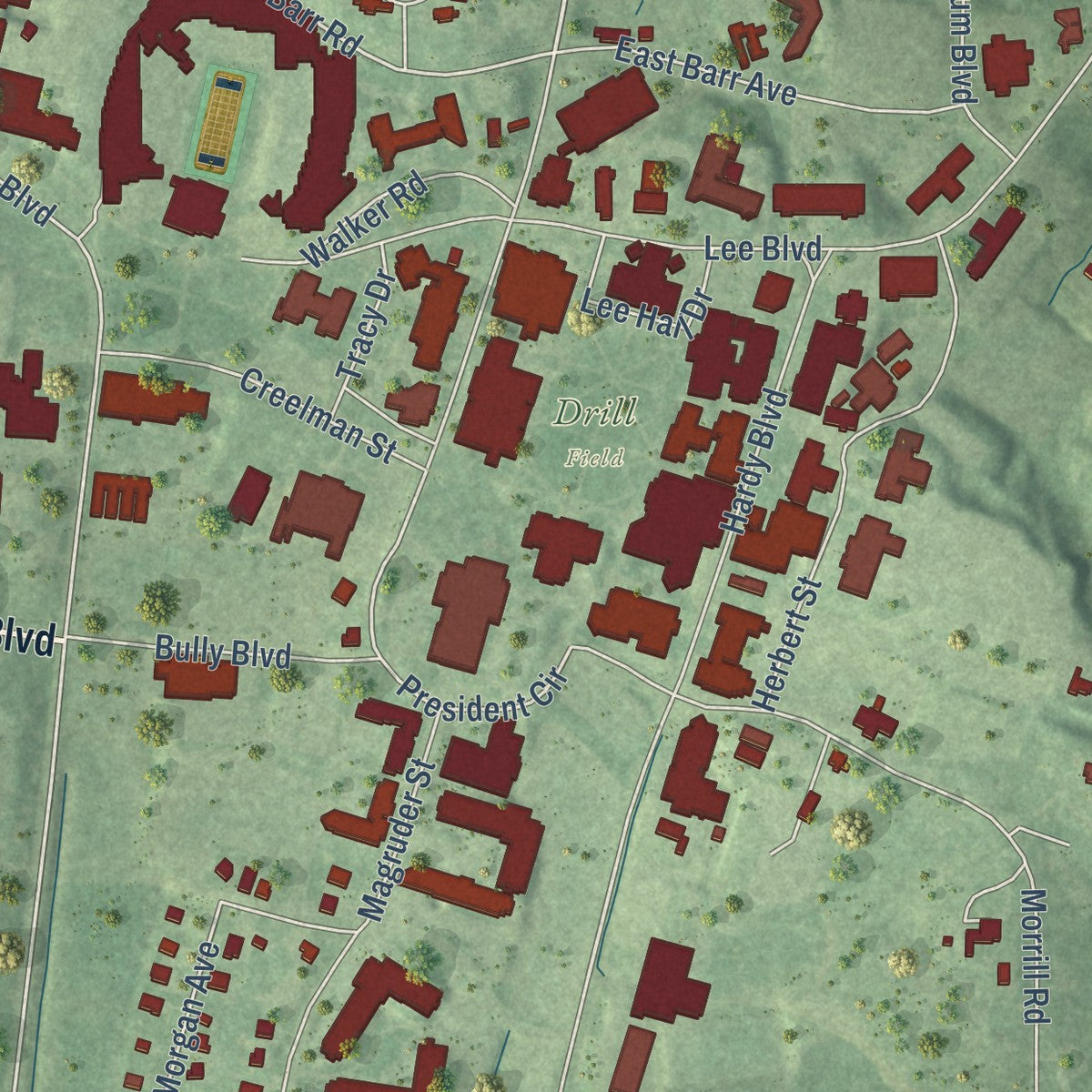Image resolution: width=1092 pixels, height=1092 pixels.
Task: Click the Bully Blvd label
Action: tap(223, 652)
